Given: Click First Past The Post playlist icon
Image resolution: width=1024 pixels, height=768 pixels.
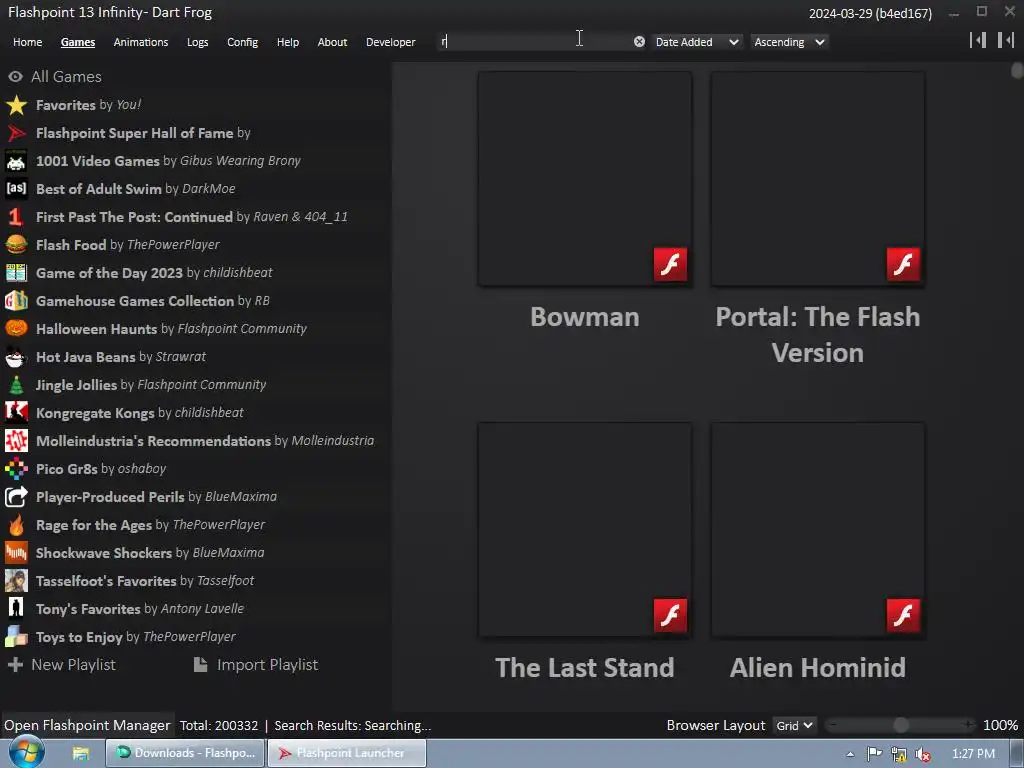Looking at the screenshot, I should (16, 217).
